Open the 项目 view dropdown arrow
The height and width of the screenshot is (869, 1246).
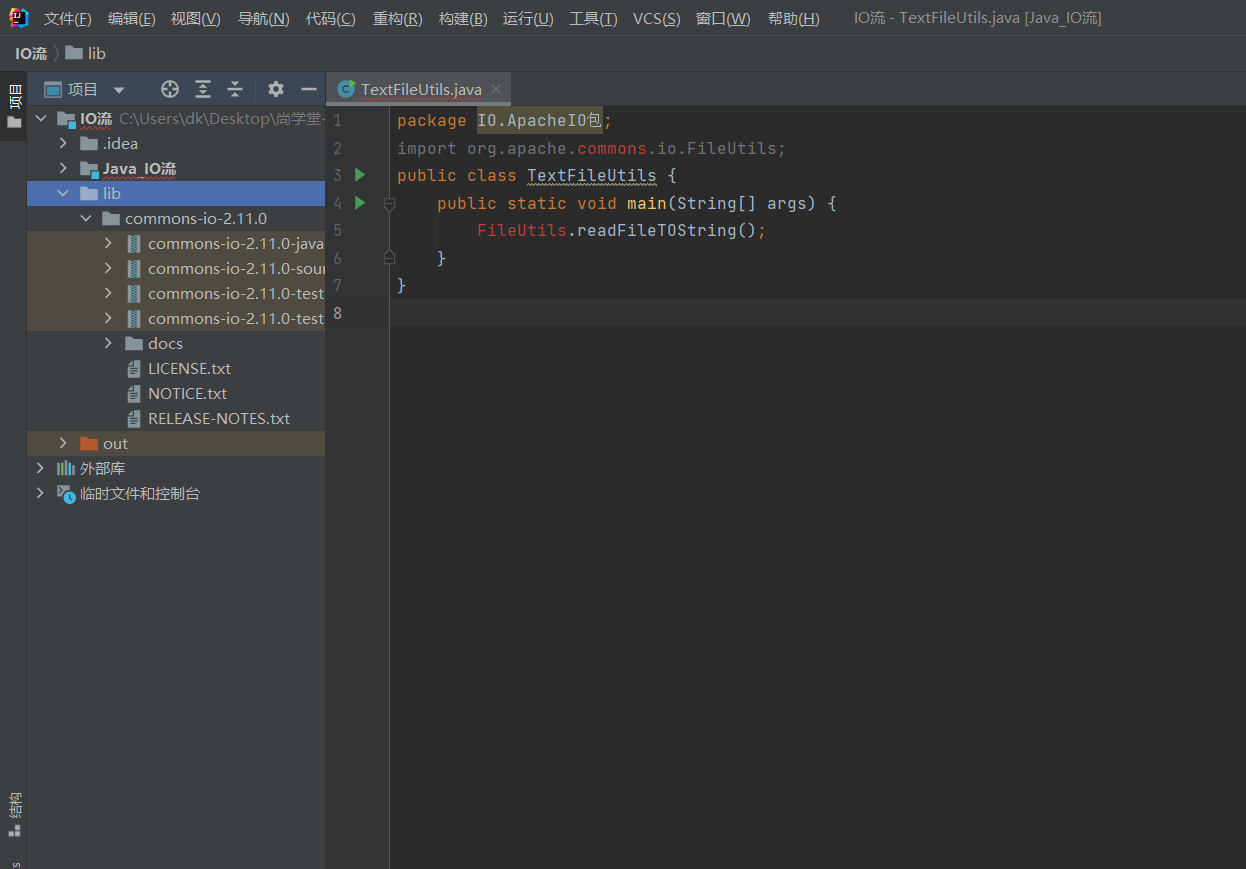[x=119, y=90]
